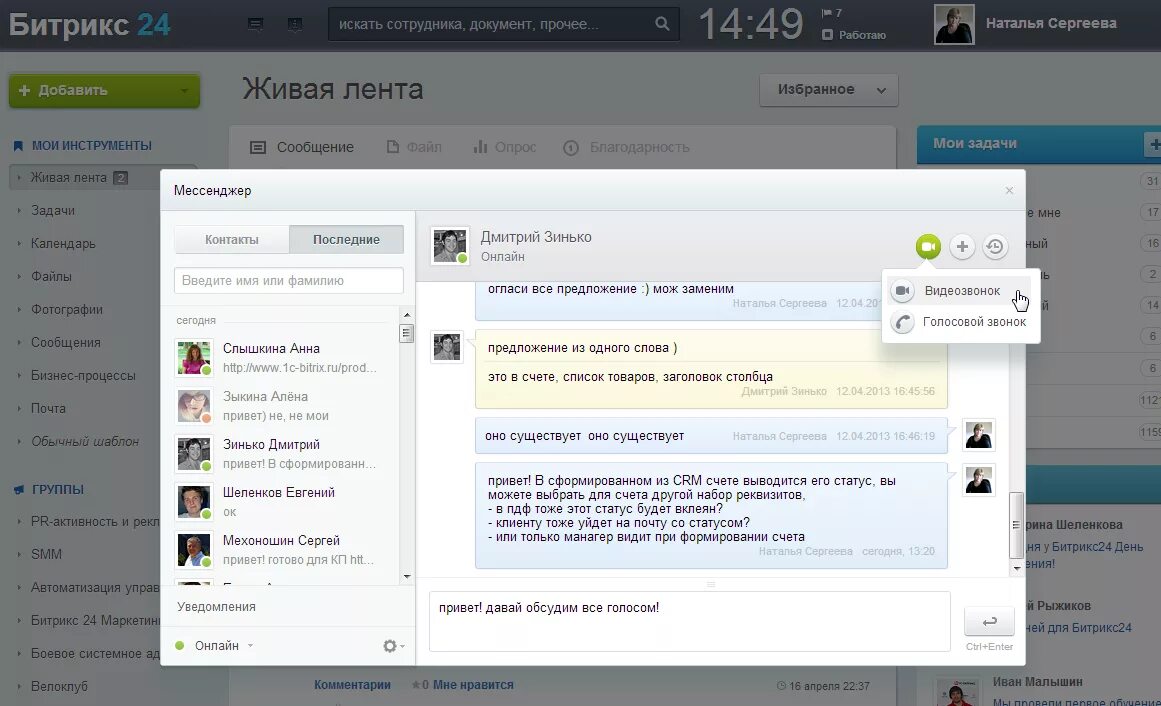The height and width of the screenshot is (706, 1161).
Task: Open message history clock icon
Action: coord(995,247)
